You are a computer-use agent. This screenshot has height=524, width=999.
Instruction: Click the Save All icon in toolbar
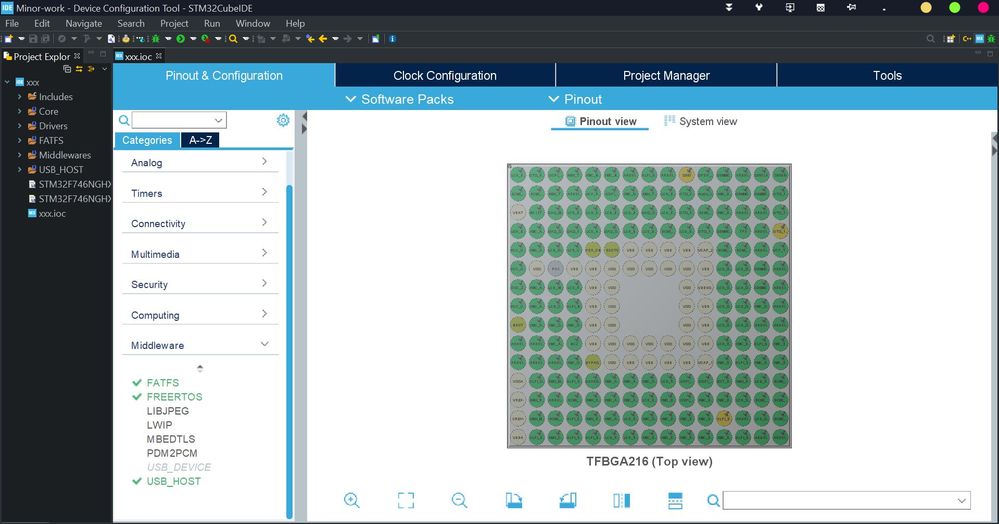(x=45, y=39)
